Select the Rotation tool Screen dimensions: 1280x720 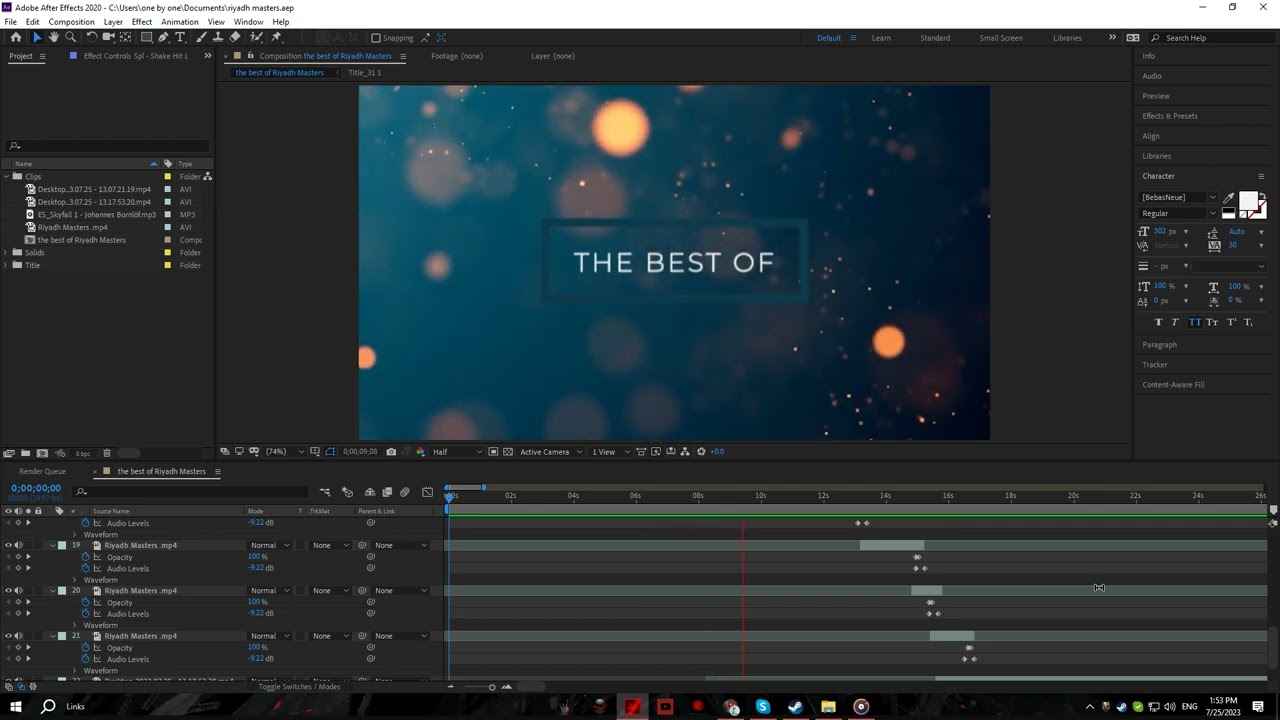(91, 37)
